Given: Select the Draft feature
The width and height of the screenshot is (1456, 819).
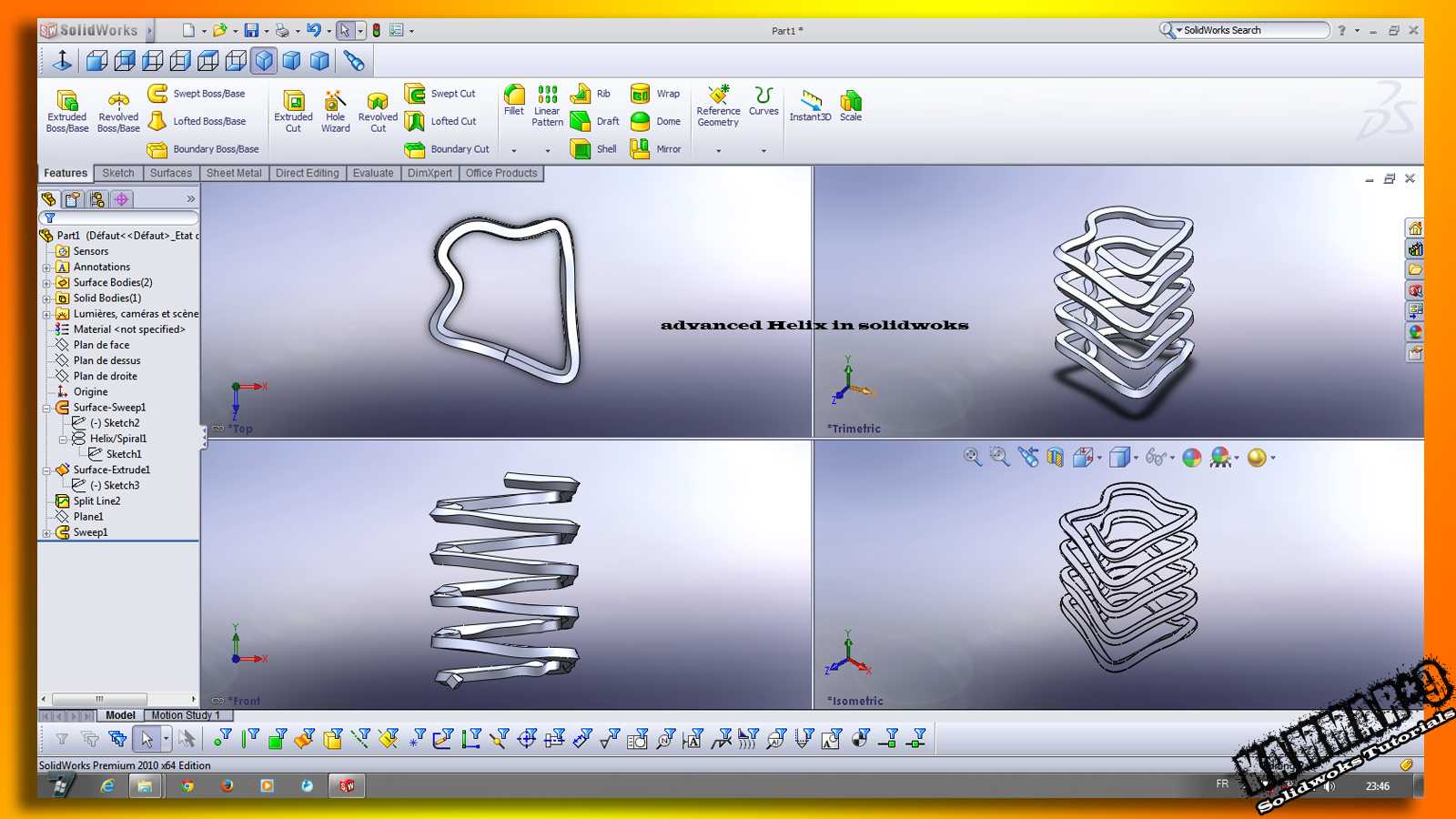Looking at the screenshot, I should 595,121.
